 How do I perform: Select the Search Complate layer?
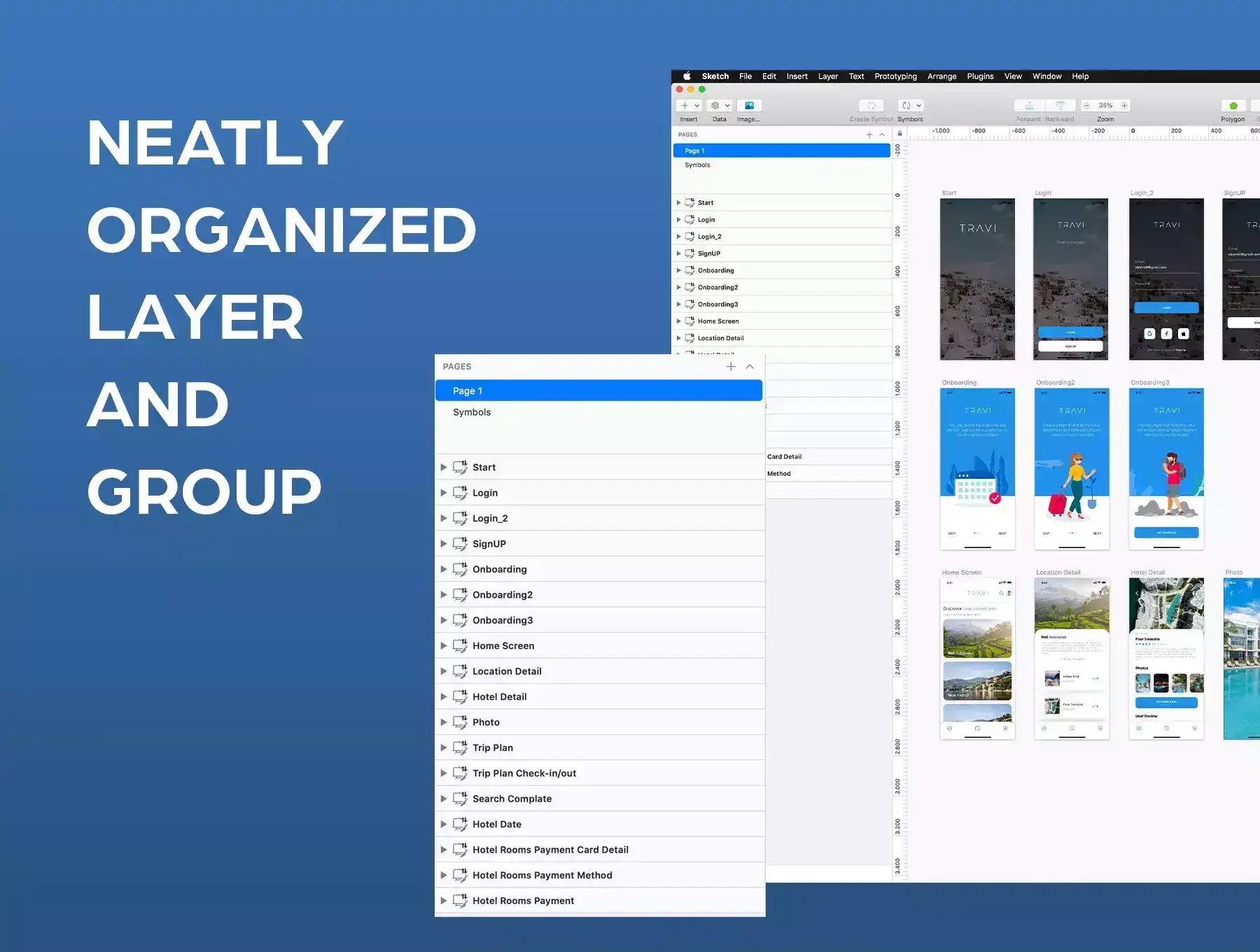coord(512,799)
